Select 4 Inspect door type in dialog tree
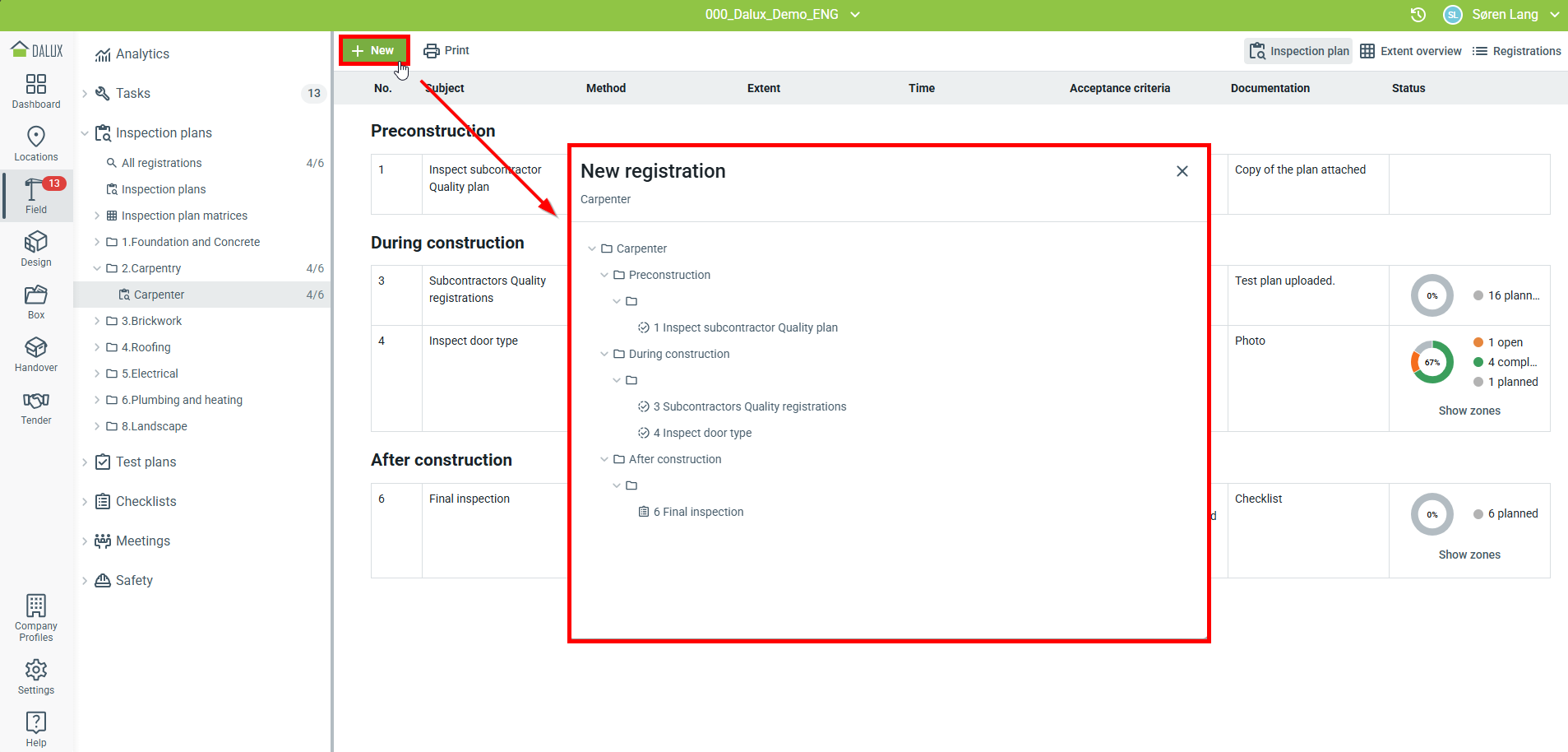1568x752 pixels. [x=701, y=433]
